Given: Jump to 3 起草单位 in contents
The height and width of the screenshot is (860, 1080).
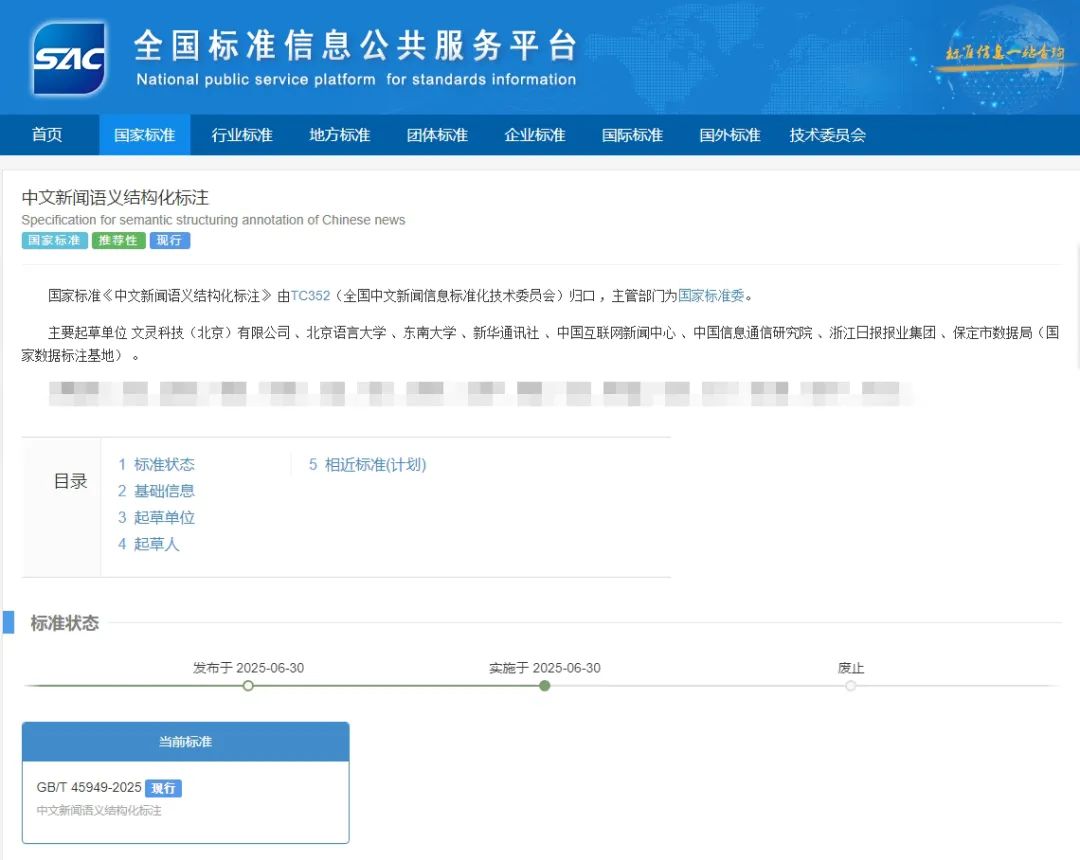Looking at the screenshot, I should (156, 517).
